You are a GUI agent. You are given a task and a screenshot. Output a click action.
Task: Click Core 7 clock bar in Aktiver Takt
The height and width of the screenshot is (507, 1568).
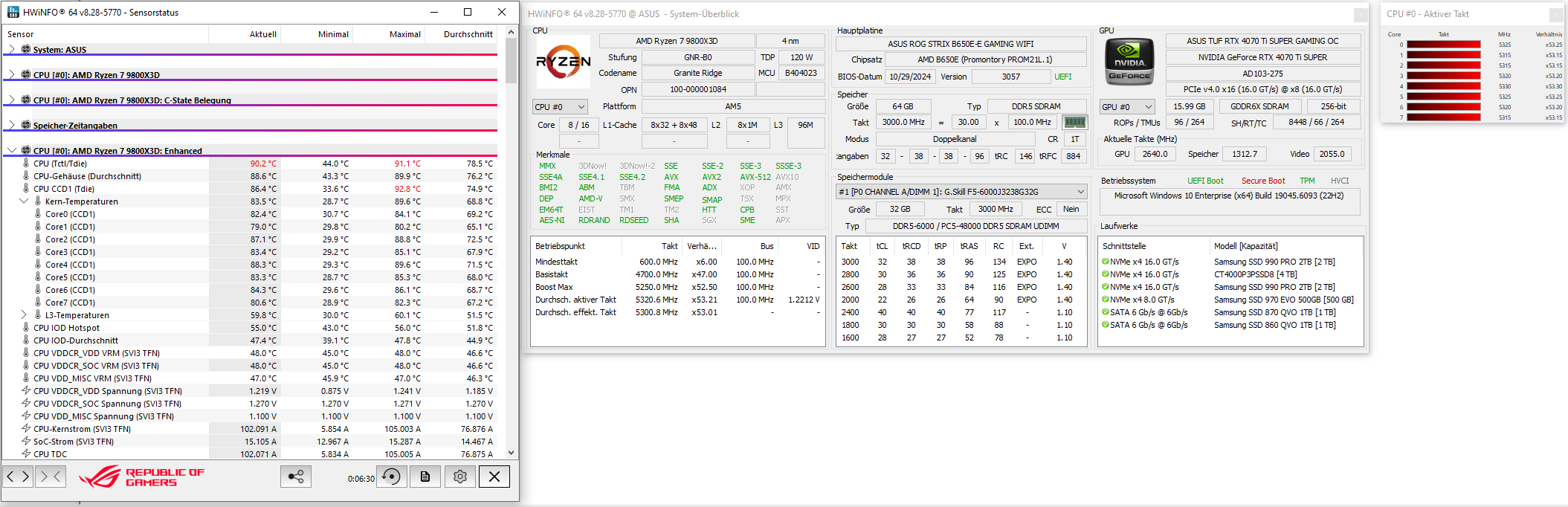(x=1443, y=117)
